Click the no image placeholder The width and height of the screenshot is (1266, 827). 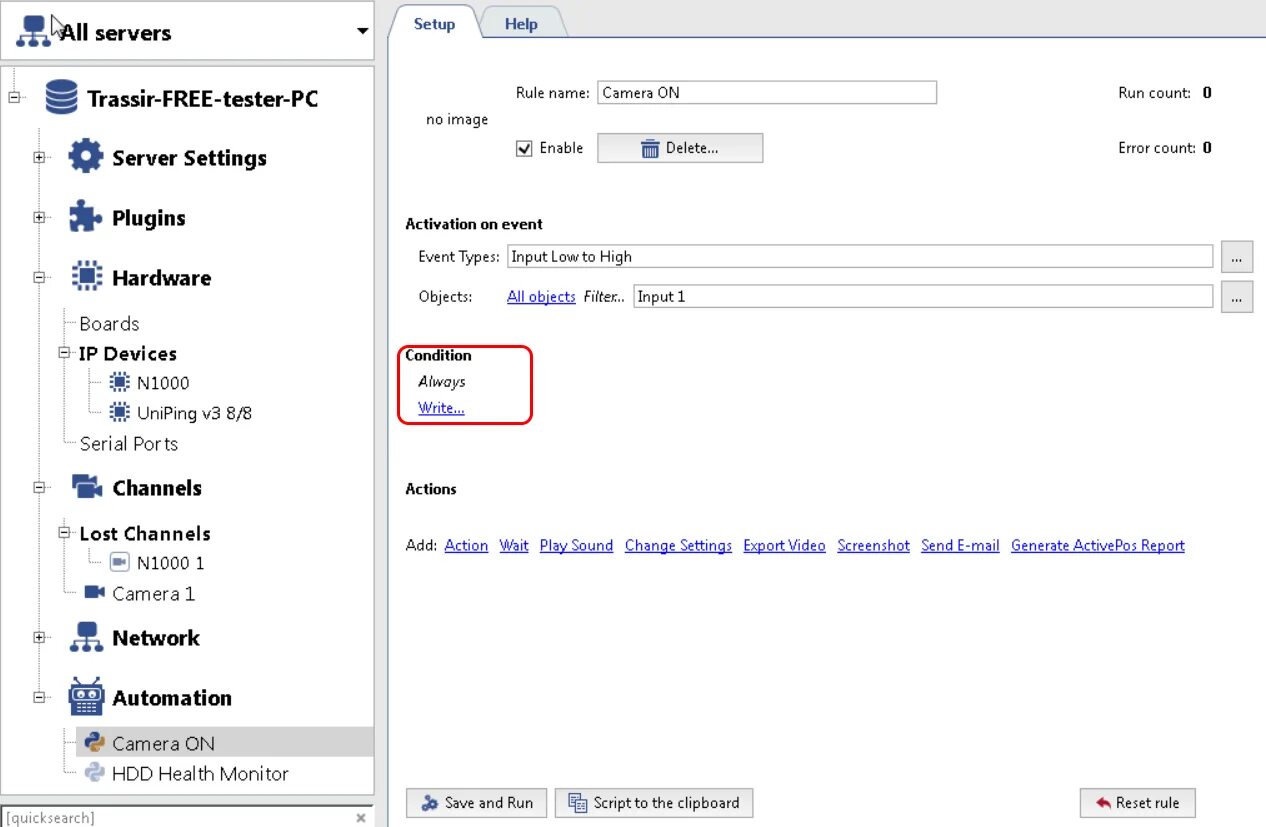tap(457, 120)
